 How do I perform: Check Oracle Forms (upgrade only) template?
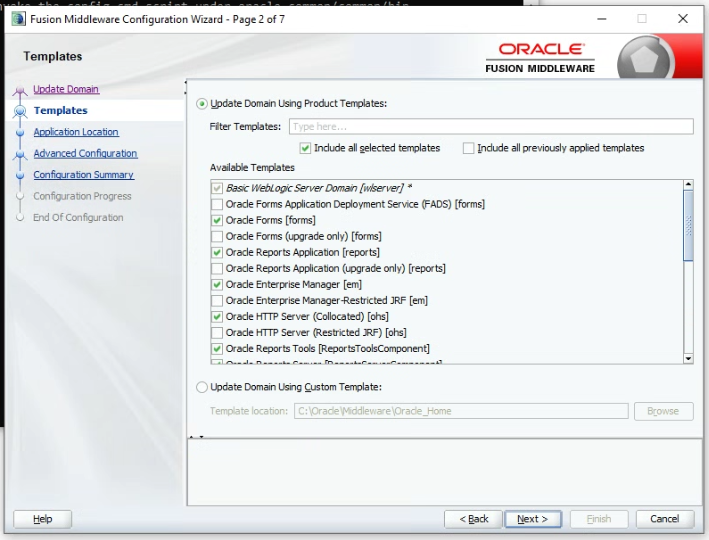pos(217,237)
